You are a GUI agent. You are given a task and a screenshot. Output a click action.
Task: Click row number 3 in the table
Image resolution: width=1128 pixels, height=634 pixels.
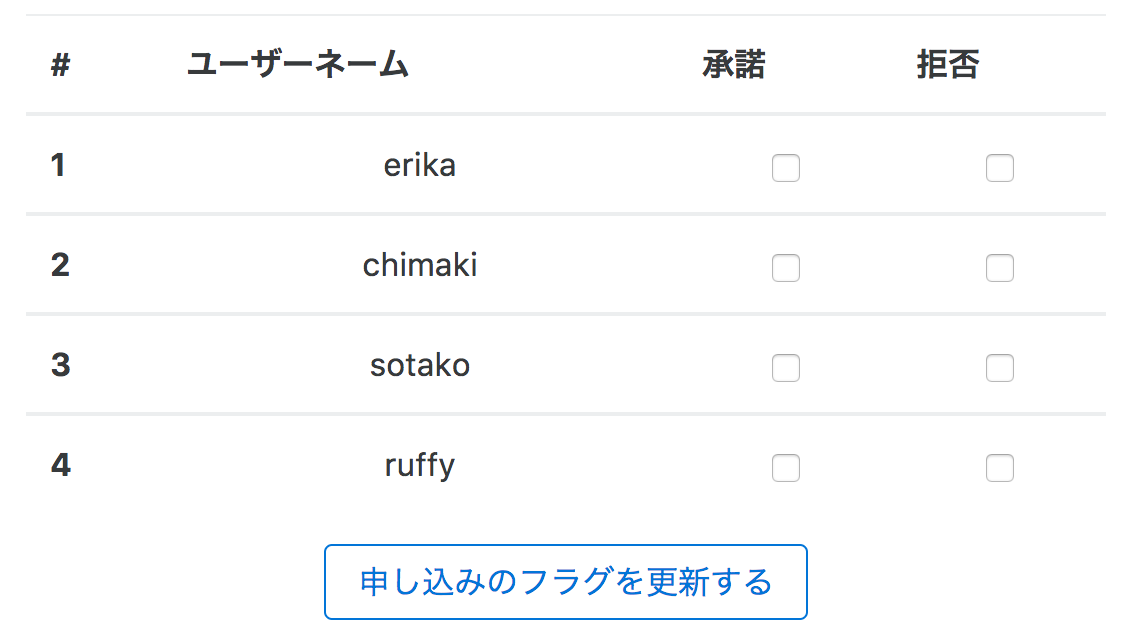tap(58, 365)
